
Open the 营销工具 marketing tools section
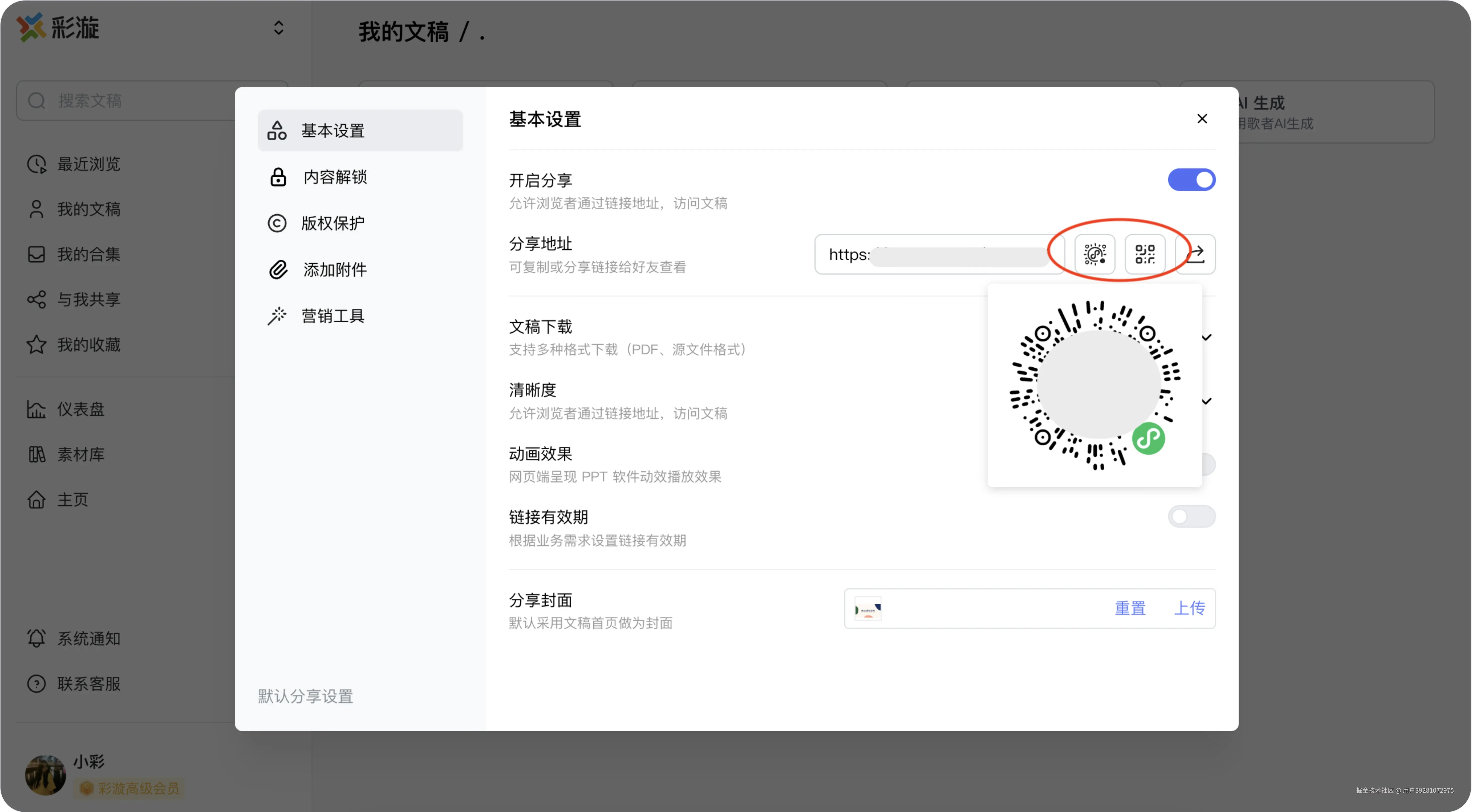333,316
